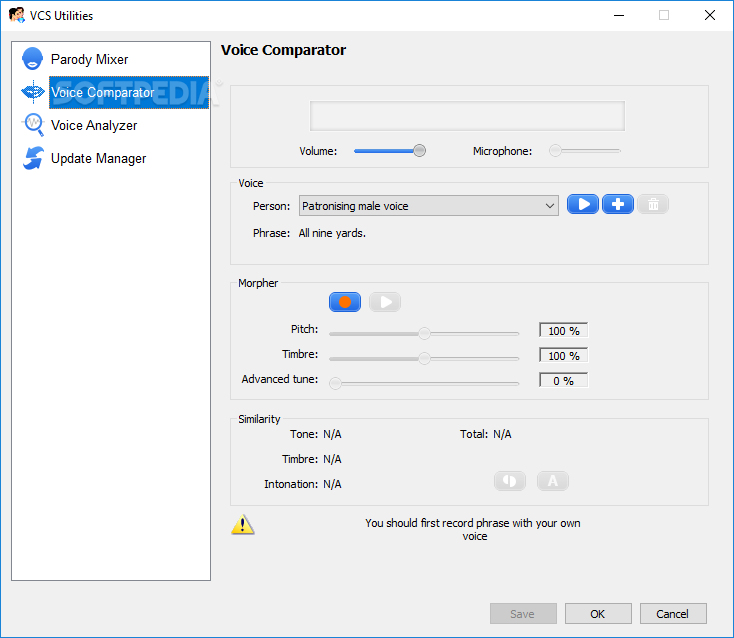
Task: Click the Timbre slider handle in Morpher
Action: 424,359
